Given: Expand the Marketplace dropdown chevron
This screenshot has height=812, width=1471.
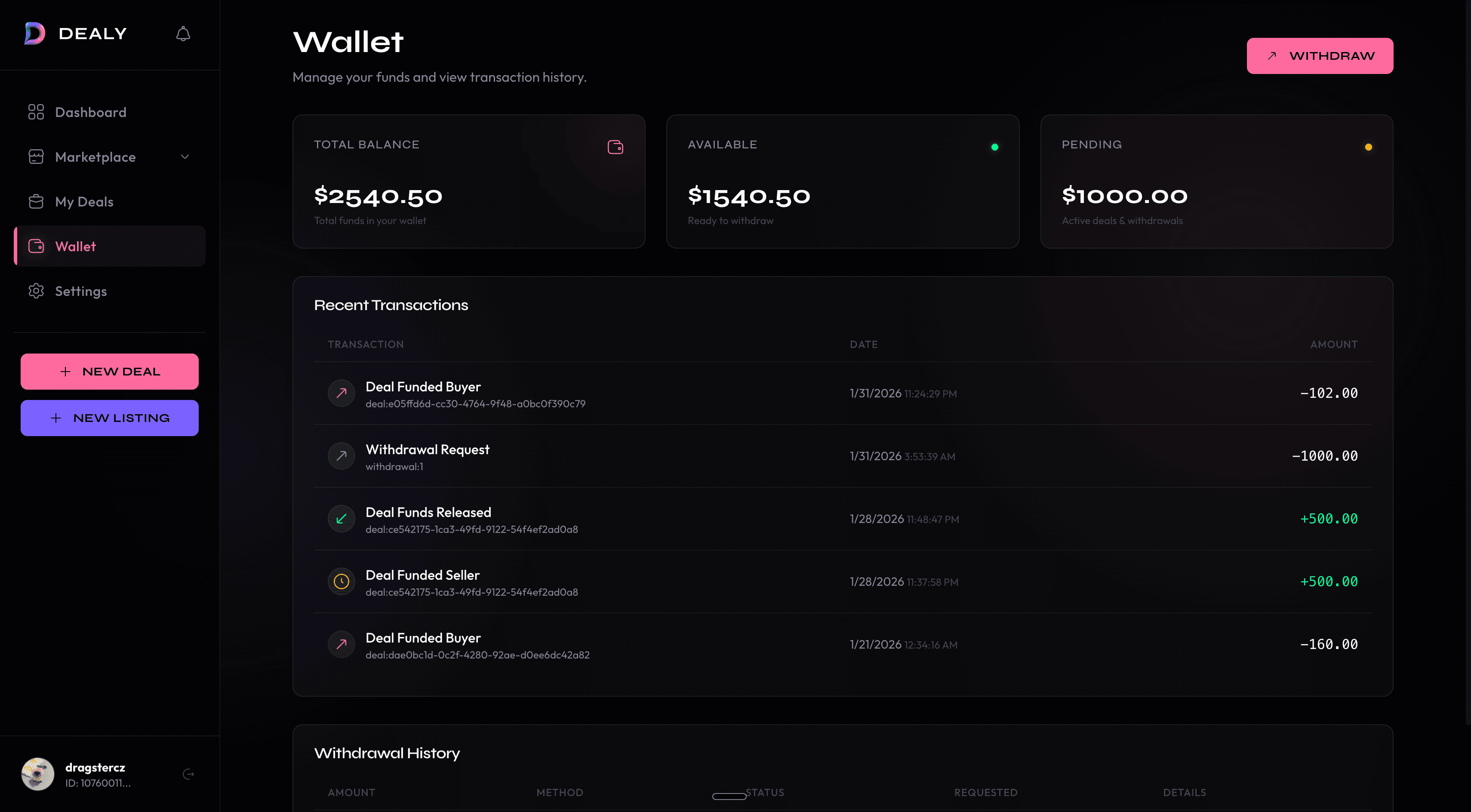Looking at the screenshot, I should tap(184, 157).
